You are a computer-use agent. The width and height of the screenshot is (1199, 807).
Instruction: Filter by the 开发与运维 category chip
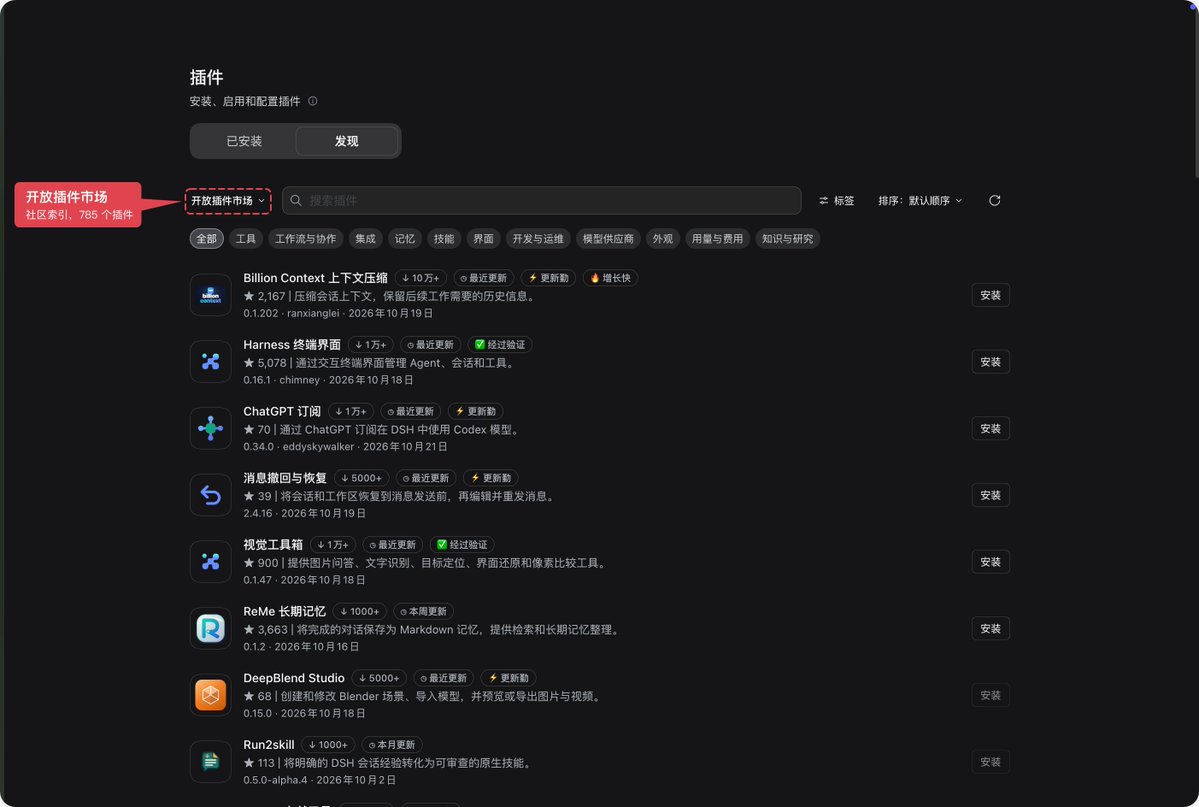coord(538,239)
